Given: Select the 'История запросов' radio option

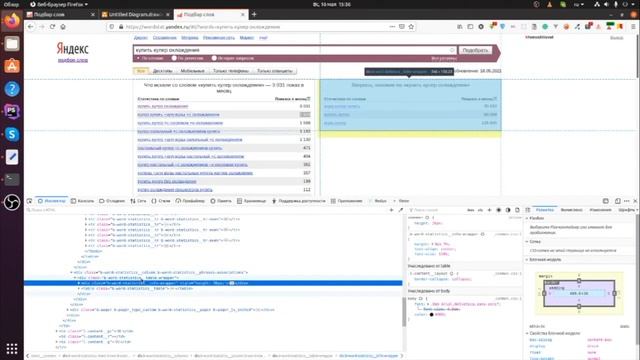Looking at the screenshot, I should point(214,58).
